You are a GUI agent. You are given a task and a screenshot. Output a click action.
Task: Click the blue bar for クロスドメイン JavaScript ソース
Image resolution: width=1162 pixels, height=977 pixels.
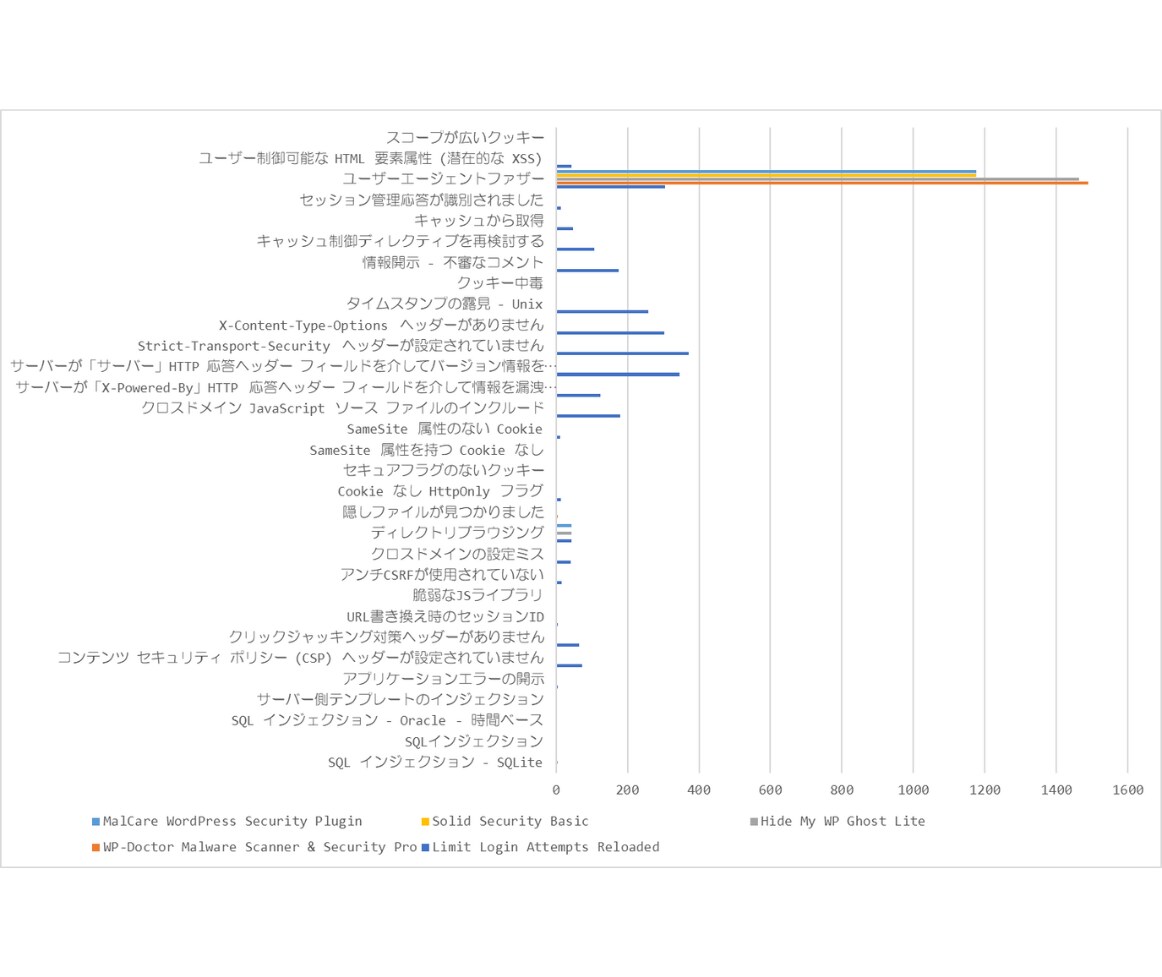[x=588, y=416]
